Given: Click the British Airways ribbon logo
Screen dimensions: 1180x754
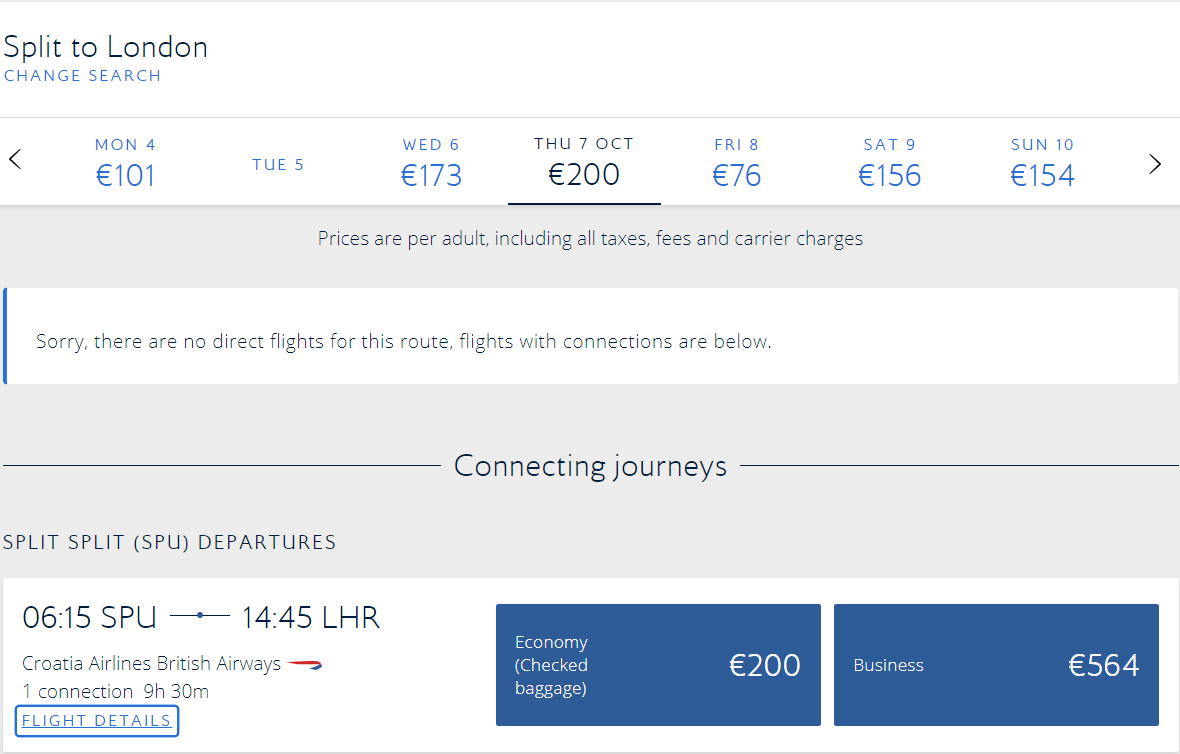Looking at the screenshot, I should pyautogui.click(x=305, y=664).
